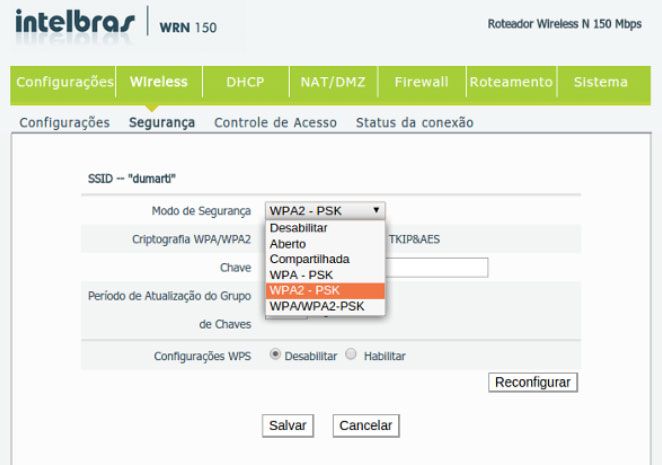Open the wireless Configurações submenu
662x465 pixels.
(x=65, y=123)
